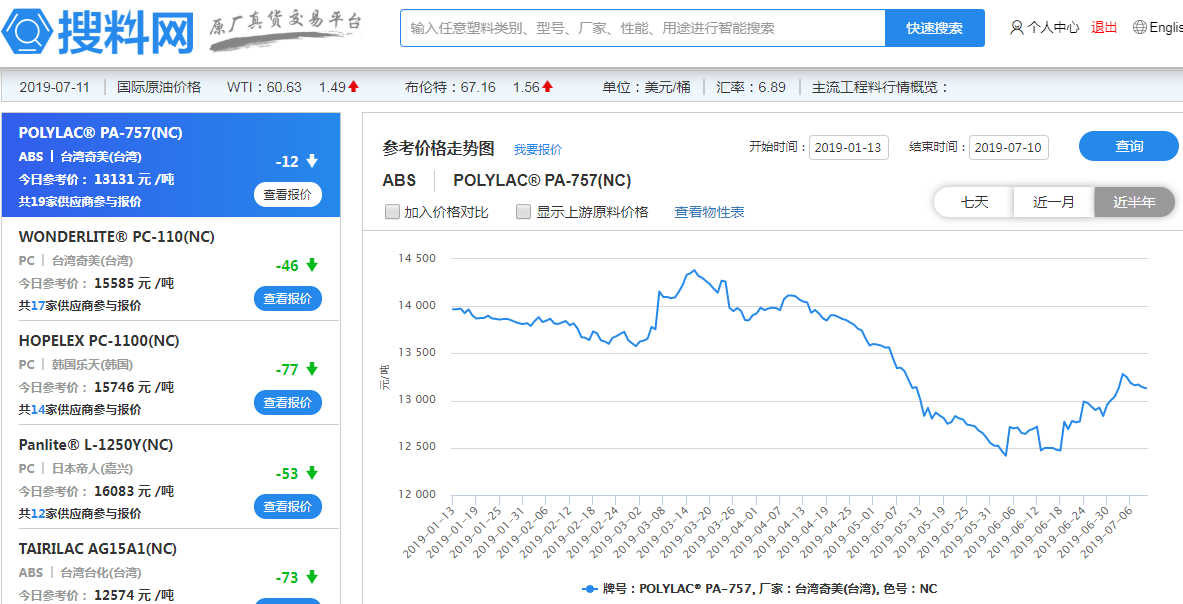
Task: Click the plastic search input field
Action: pos(642,28)
